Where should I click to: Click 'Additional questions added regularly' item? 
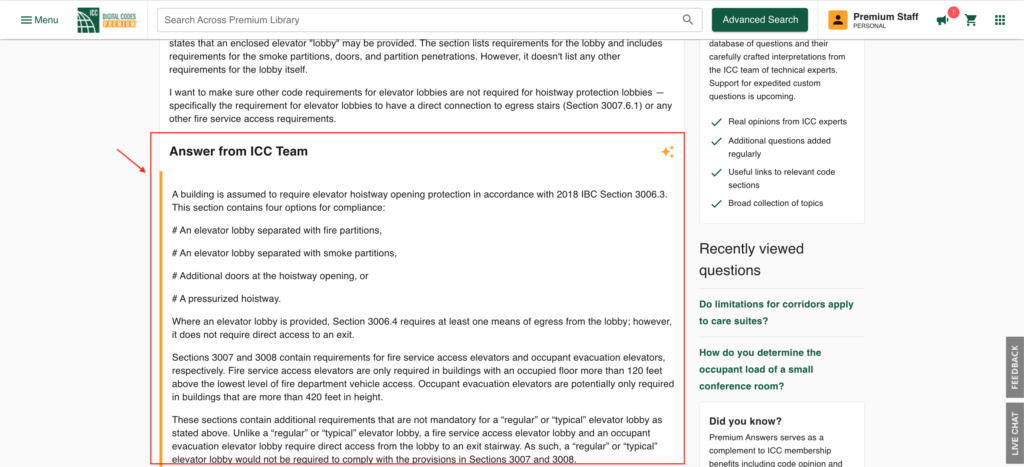coord(779,147)
